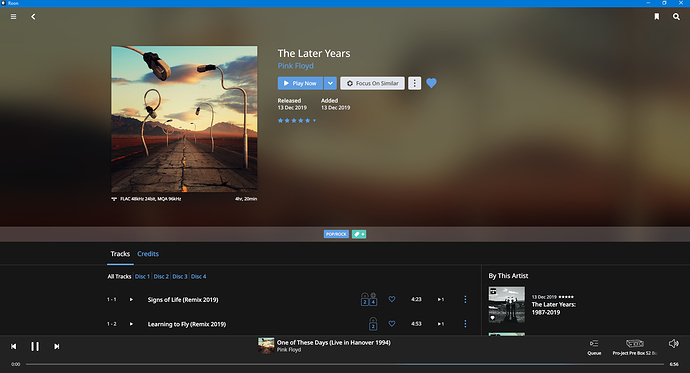Screen dimensions: 690x373
Task: Click the add tag icon
Action: click(x=359, y=234)
